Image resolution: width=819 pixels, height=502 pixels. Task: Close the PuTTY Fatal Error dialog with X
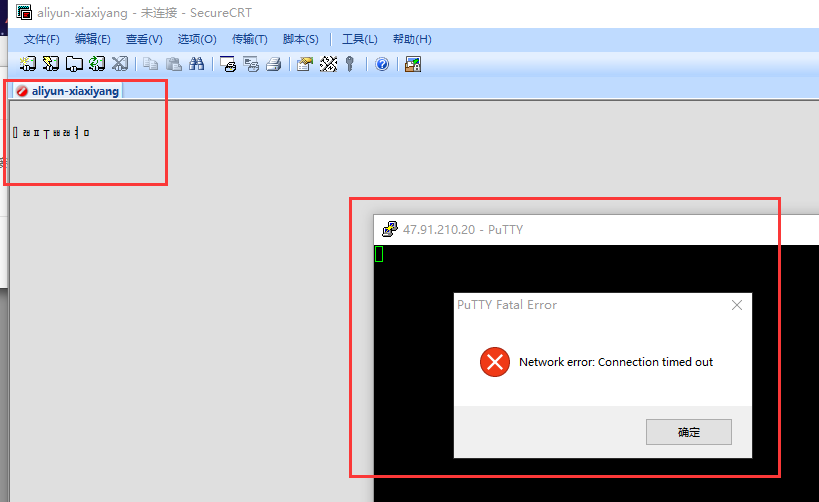tap(737, 305)
